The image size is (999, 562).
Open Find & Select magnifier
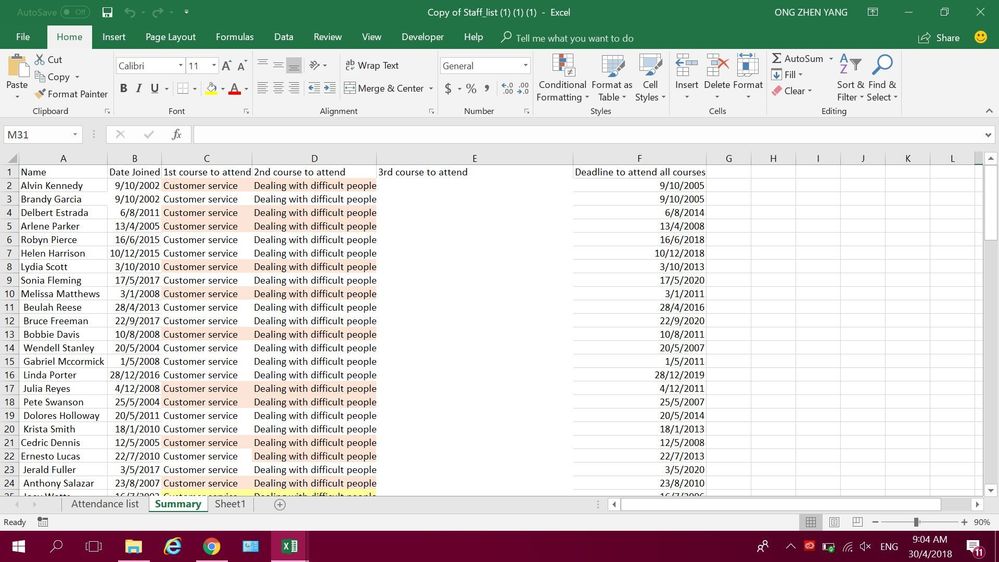coord(882,78)
